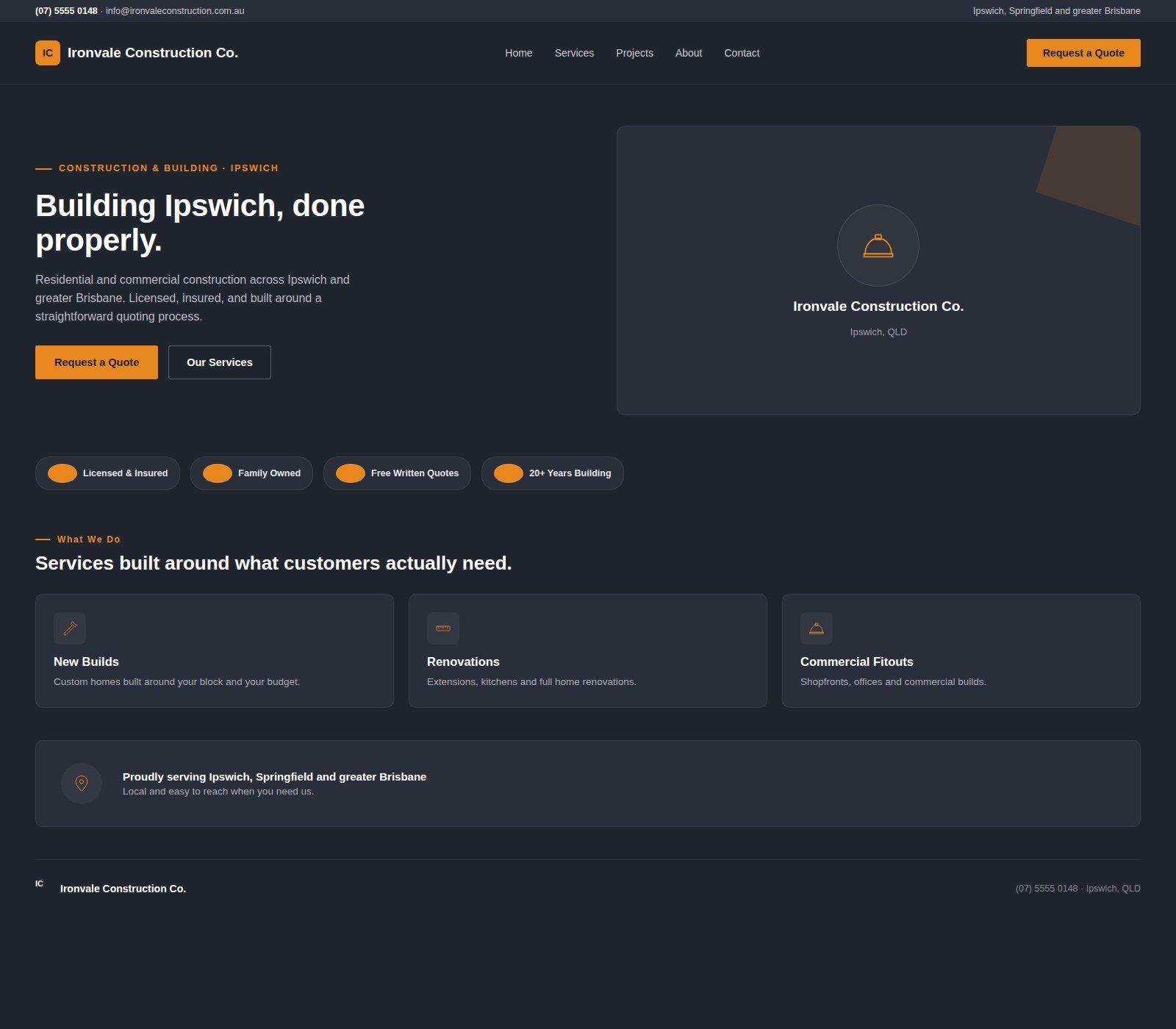Click the Free Written Quotes badge text

(x=415, y=473)
